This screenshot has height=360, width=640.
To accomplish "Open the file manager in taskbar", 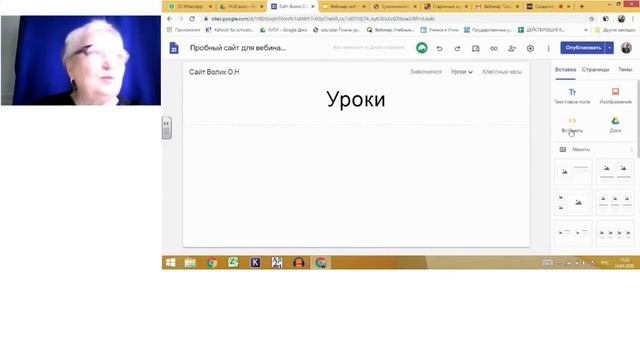I will tap(190, 262).
